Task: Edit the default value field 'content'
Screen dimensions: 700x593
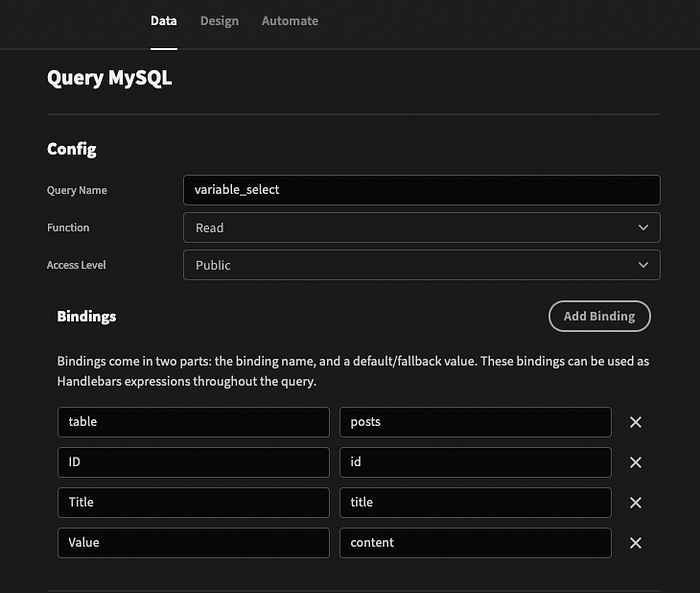Action: [x=475, y=543]
